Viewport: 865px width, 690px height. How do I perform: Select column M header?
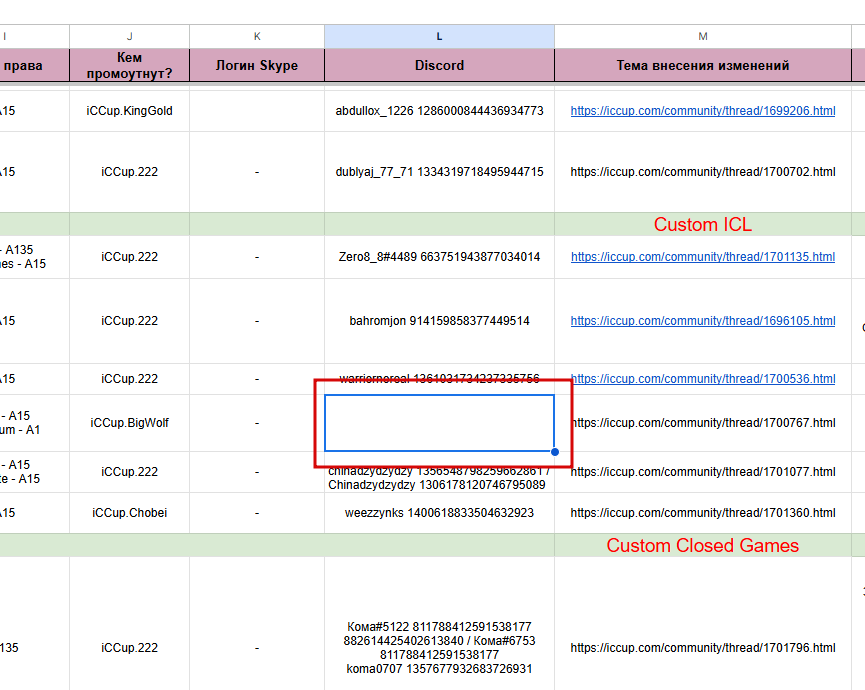(703, 36)
